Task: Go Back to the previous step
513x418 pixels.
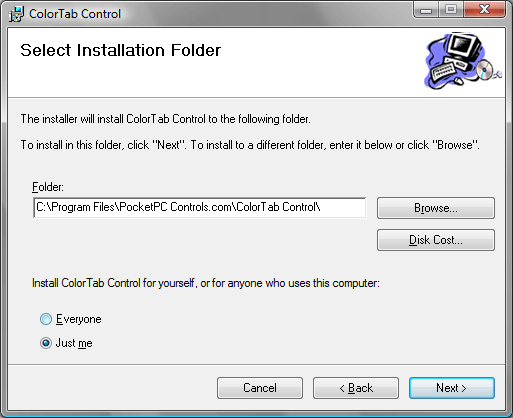Action: coord(356,388)
